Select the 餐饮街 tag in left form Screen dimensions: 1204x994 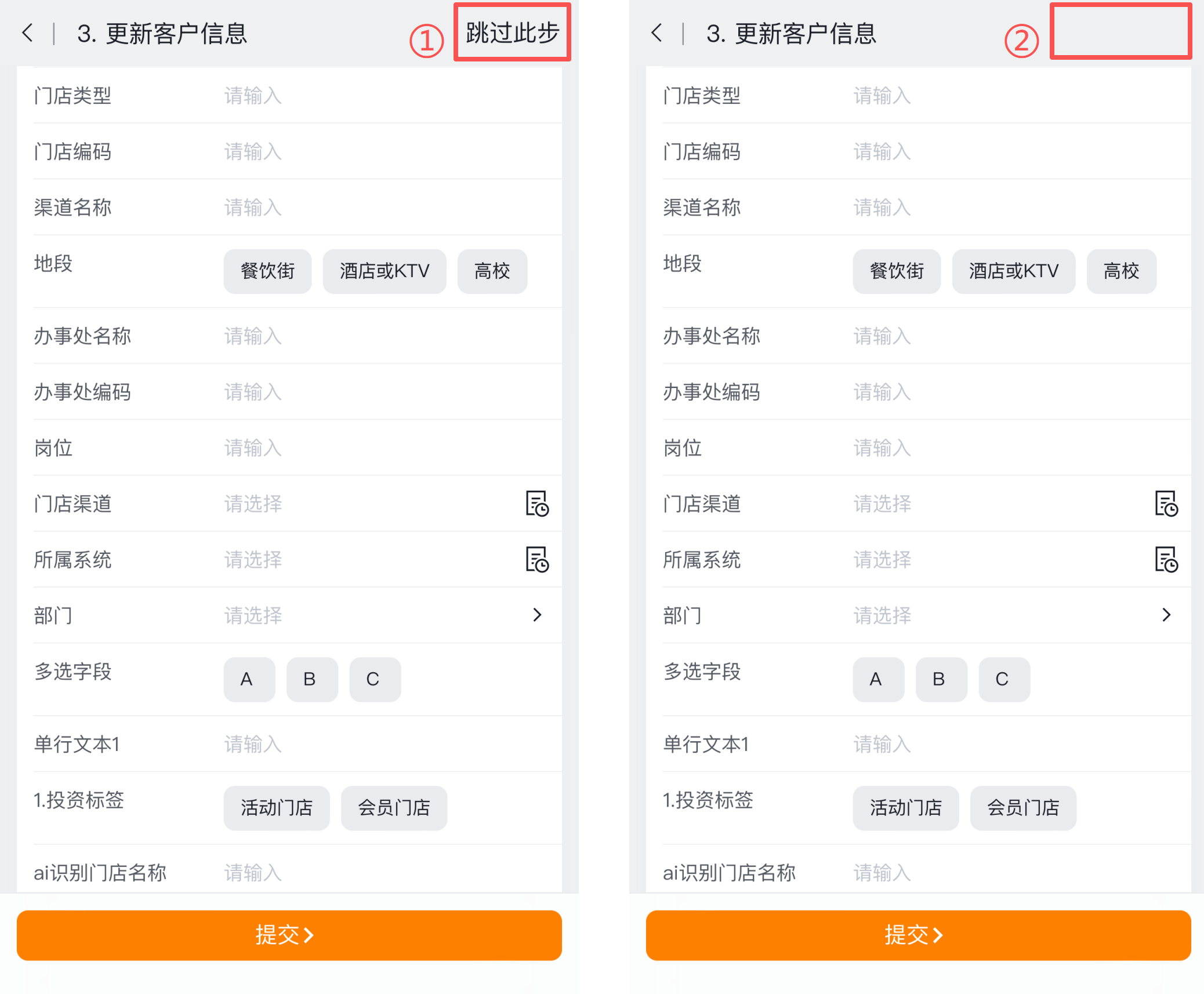point(267,271)
